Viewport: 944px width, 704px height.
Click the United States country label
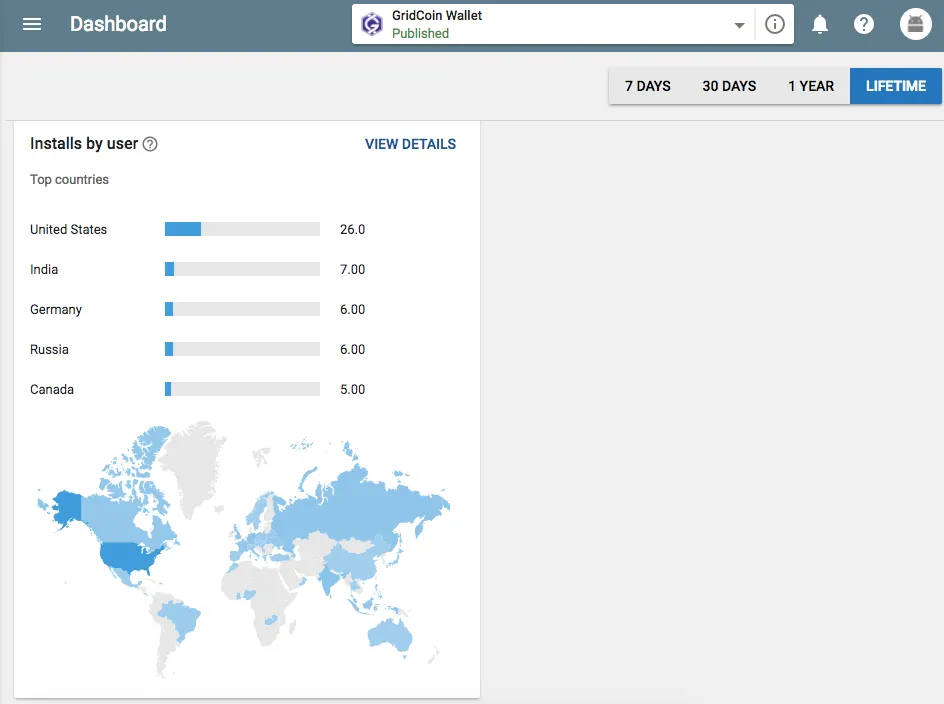[69, 229]
